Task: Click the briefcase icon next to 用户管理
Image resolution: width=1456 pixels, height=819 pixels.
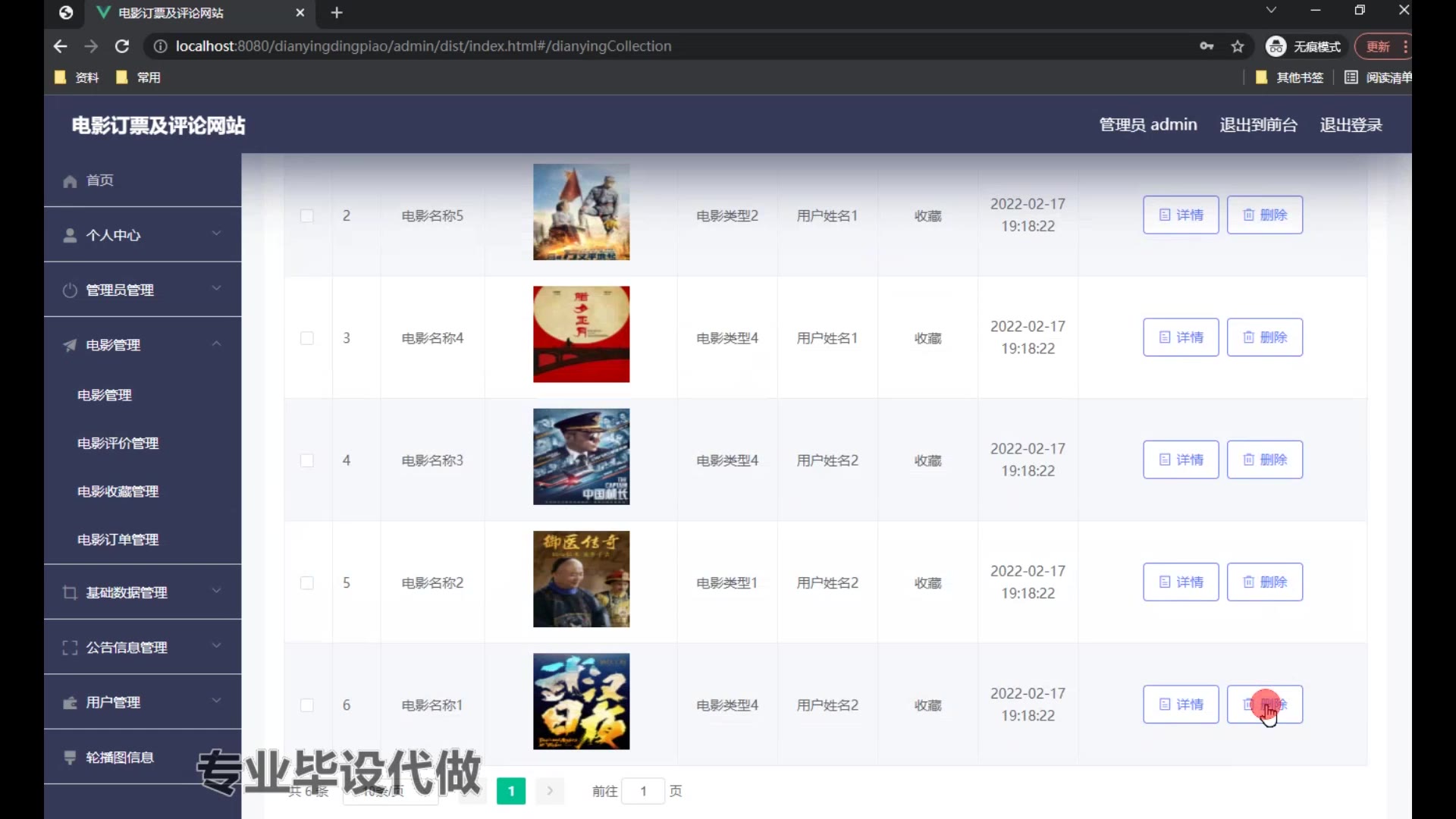Action: click(70, 703)
